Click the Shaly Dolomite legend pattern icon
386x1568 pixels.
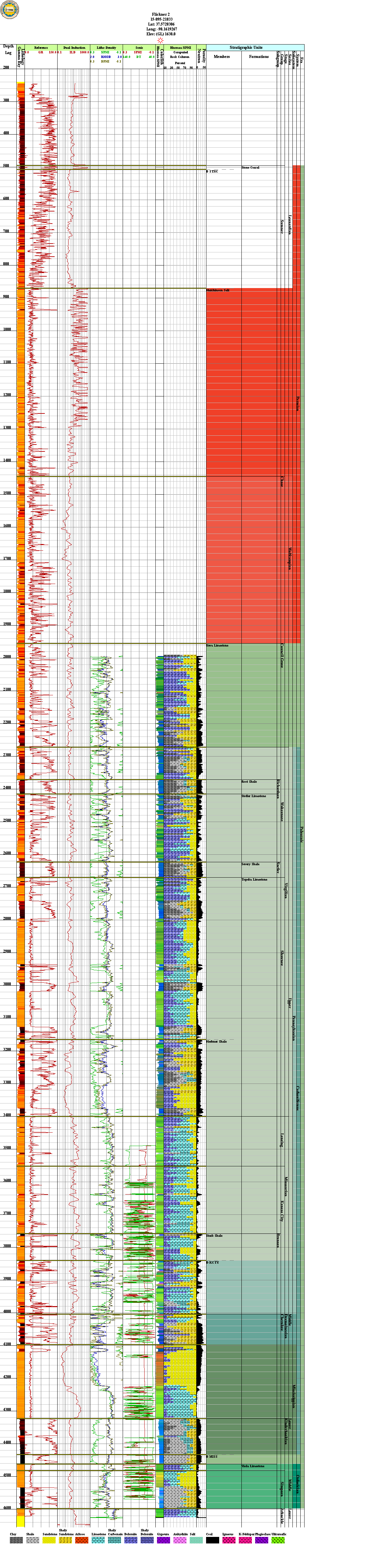(x=147, y=1540)
